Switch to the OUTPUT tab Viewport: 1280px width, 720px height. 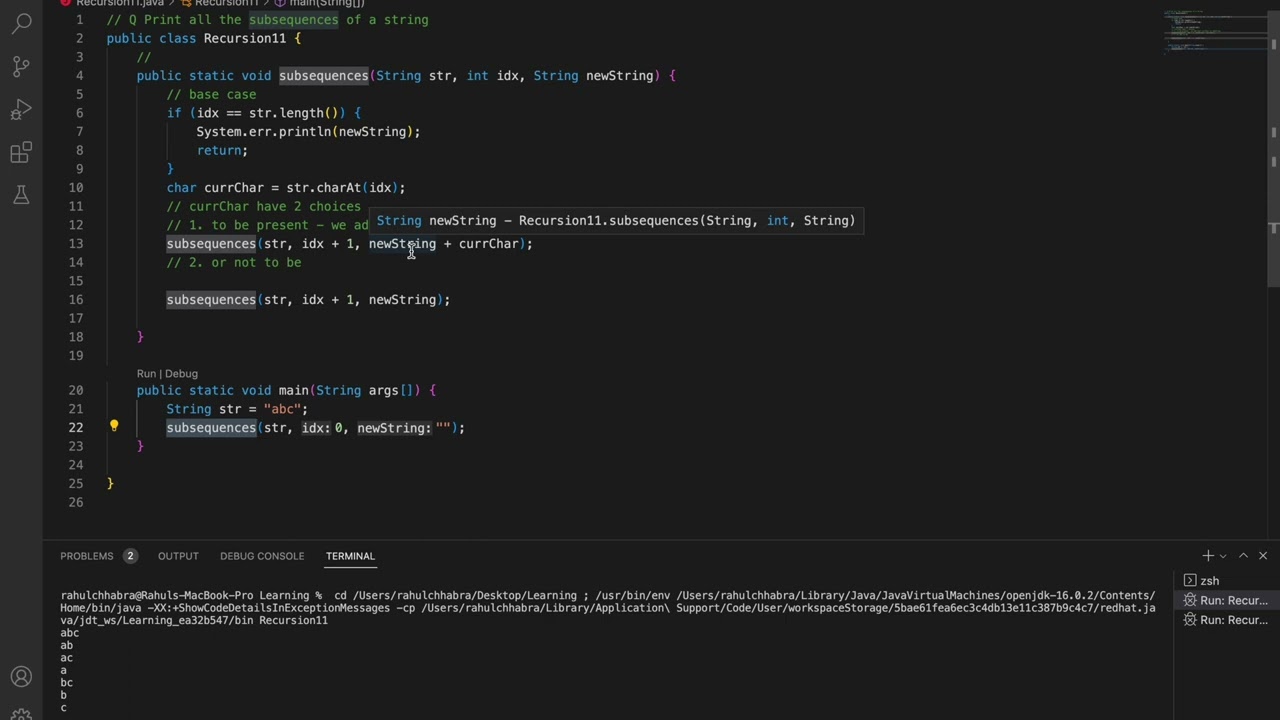pyautogui.click(x=178, y=556)
